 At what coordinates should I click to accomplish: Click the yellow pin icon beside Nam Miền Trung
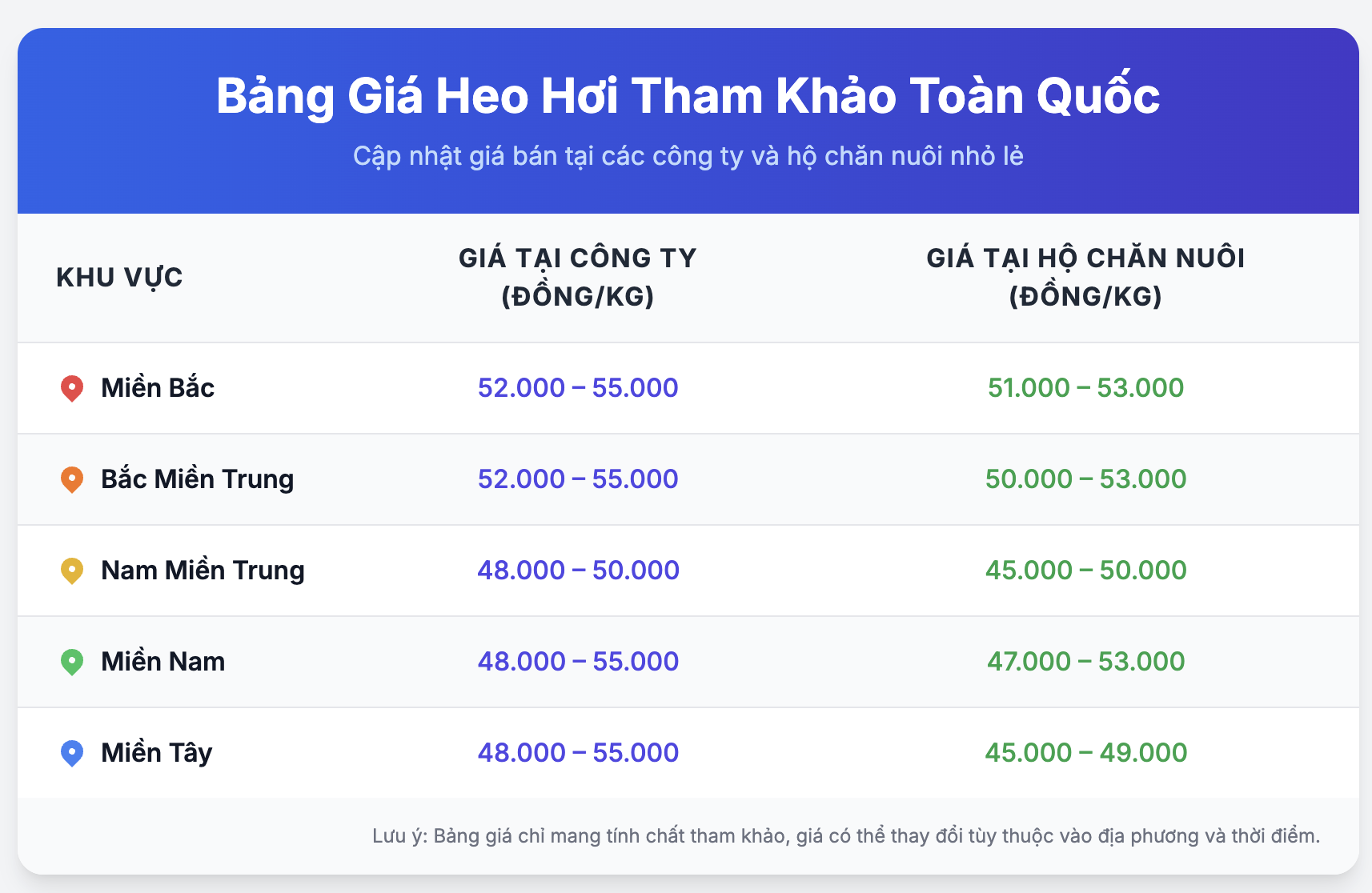(72, 571)
